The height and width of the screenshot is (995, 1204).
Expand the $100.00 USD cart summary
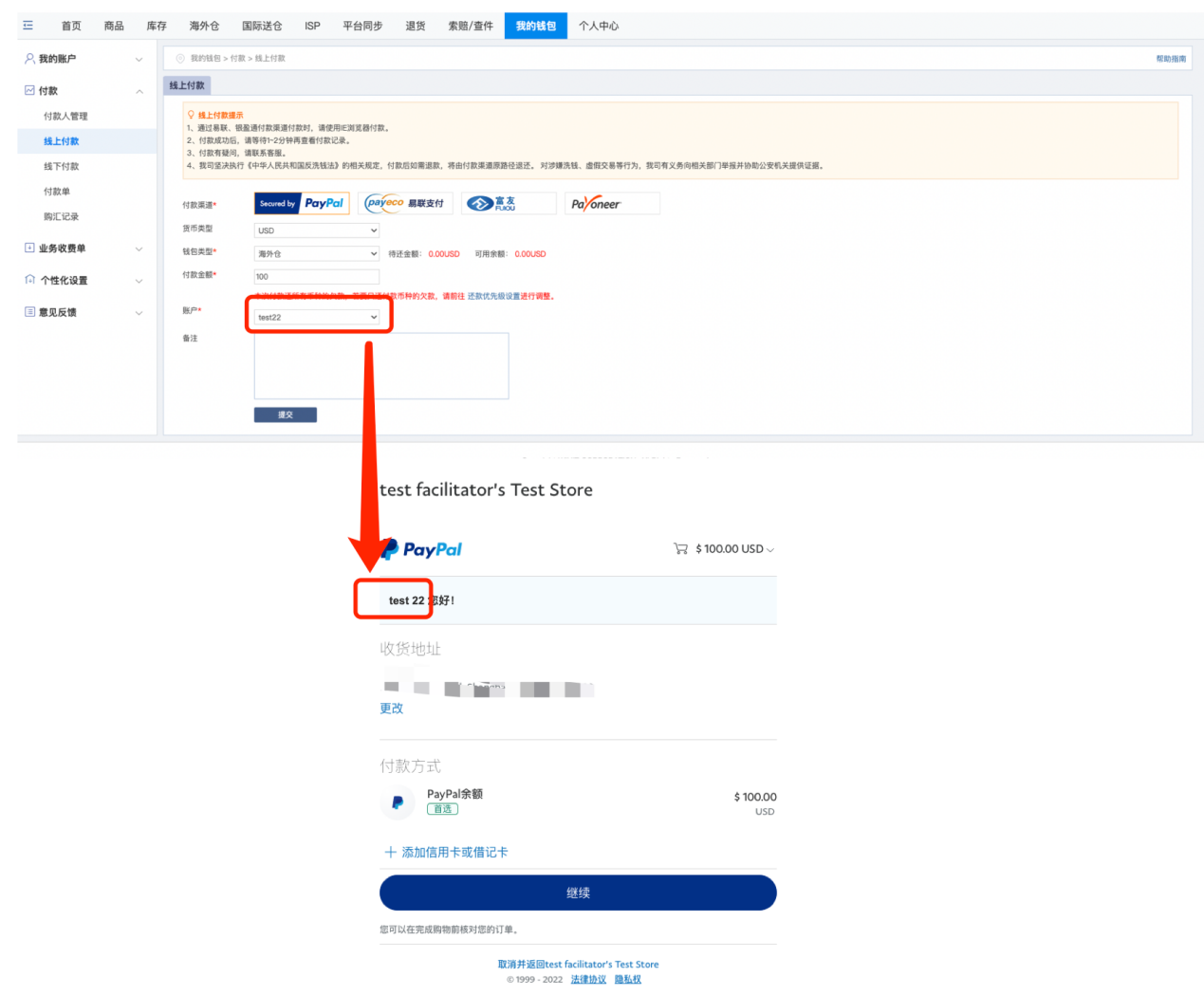770,550
